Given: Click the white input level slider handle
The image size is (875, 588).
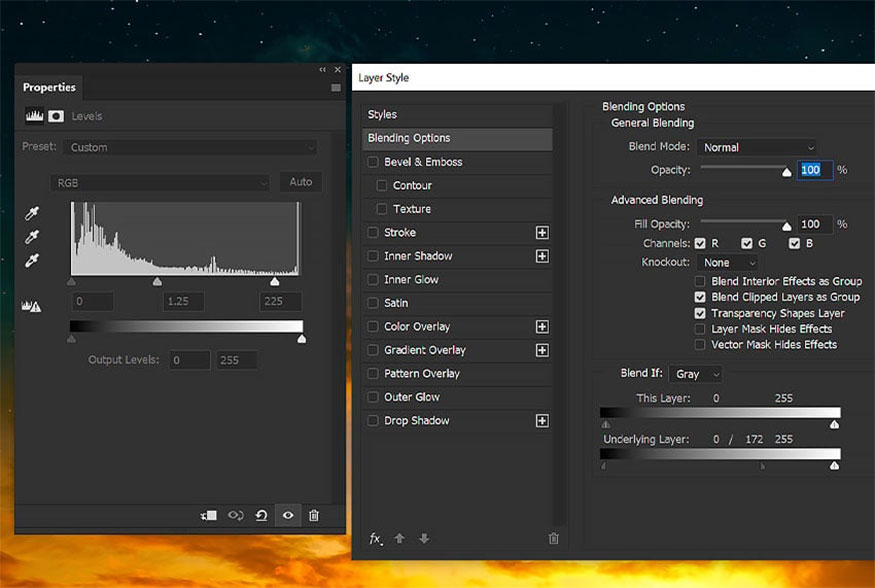Looking at the screenshot, I should tap(275, 282).
